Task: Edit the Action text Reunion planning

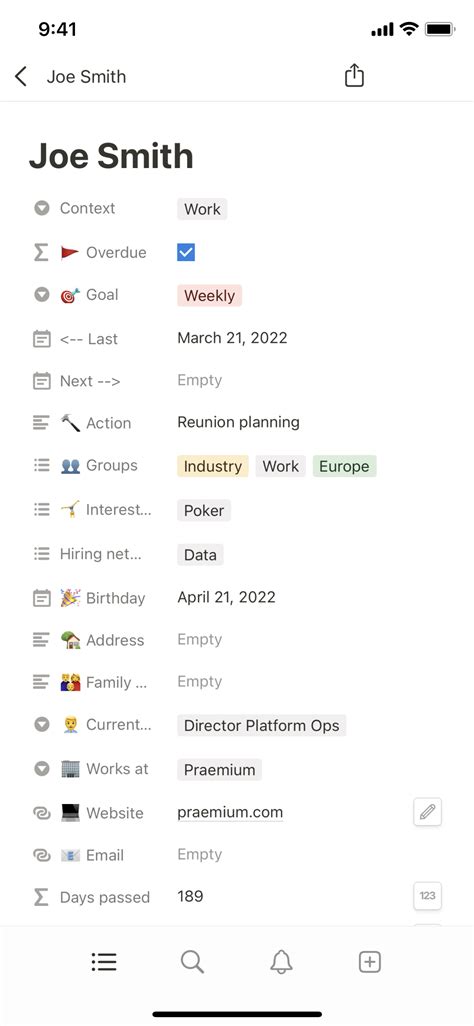Action: point(238,422)
